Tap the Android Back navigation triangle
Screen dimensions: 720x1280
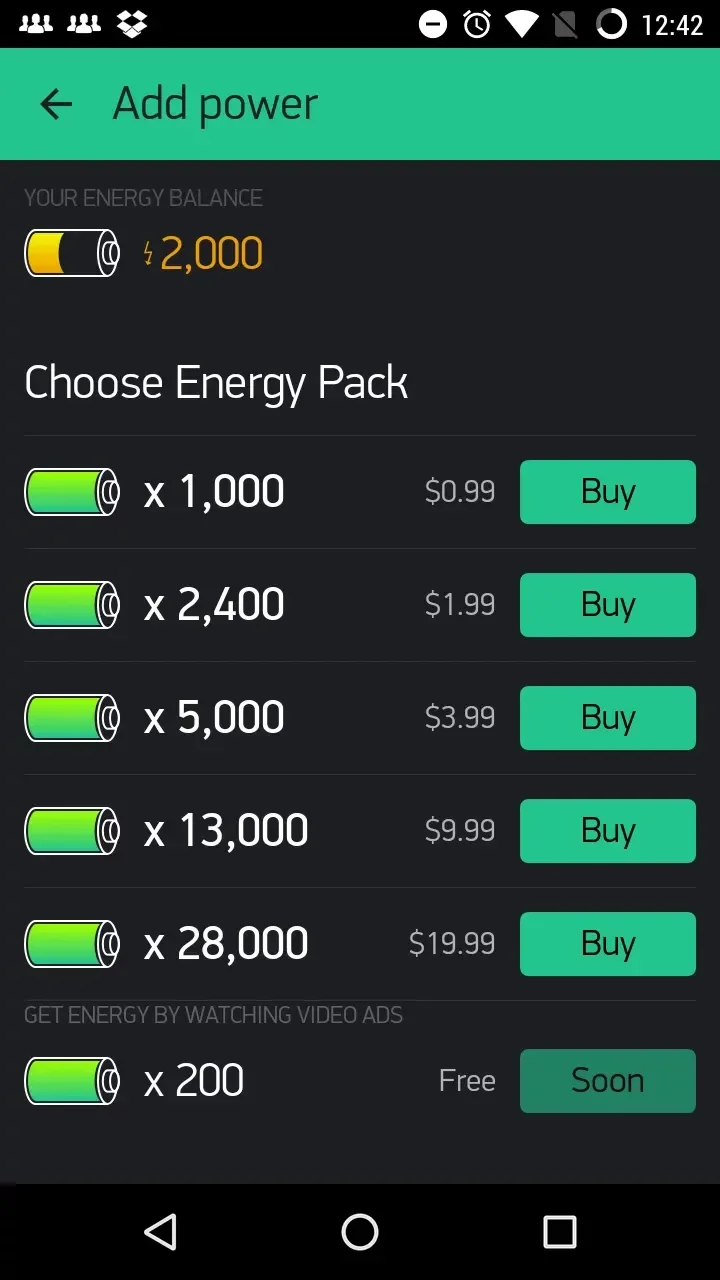click(x=160, y=1232)
